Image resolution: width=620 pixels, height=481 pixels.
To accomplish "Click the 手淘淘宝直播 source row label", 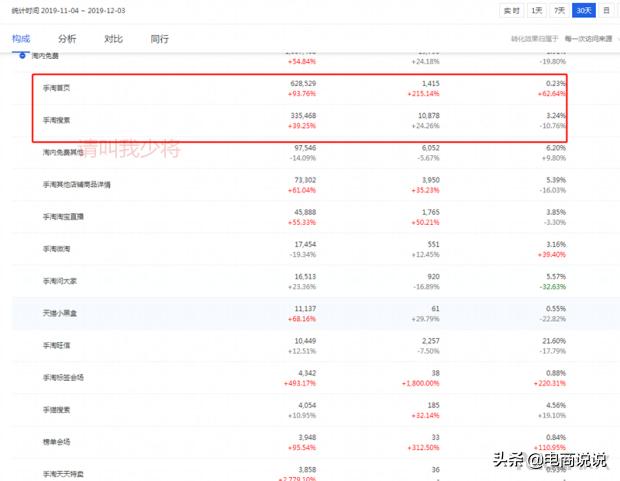I will (63, 217).
